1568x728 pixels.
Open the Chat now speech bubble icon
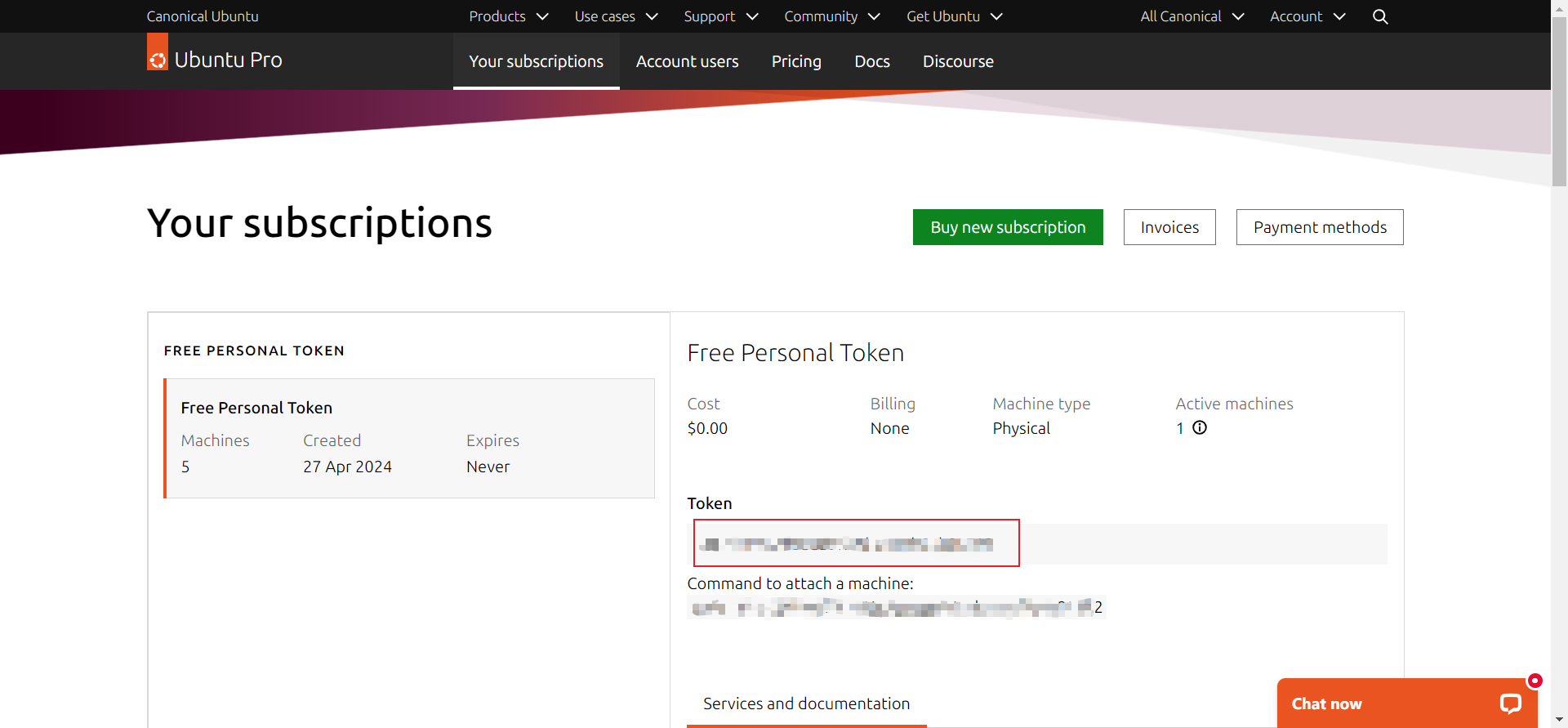[x=1510, y=703]
